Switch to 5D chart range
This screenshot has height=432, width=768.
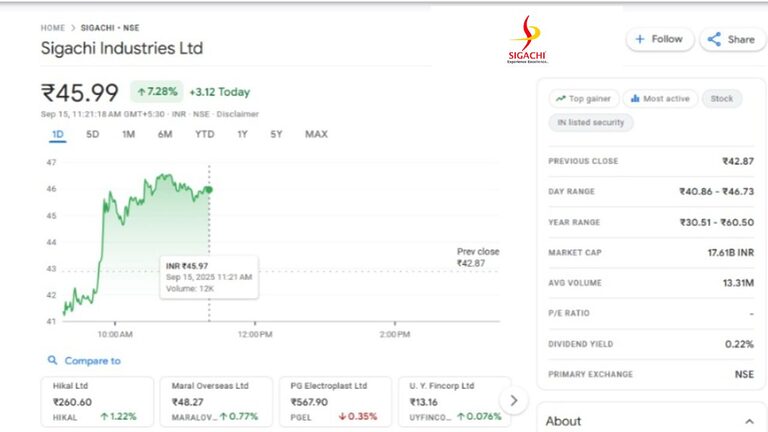[x=92, y=134]
